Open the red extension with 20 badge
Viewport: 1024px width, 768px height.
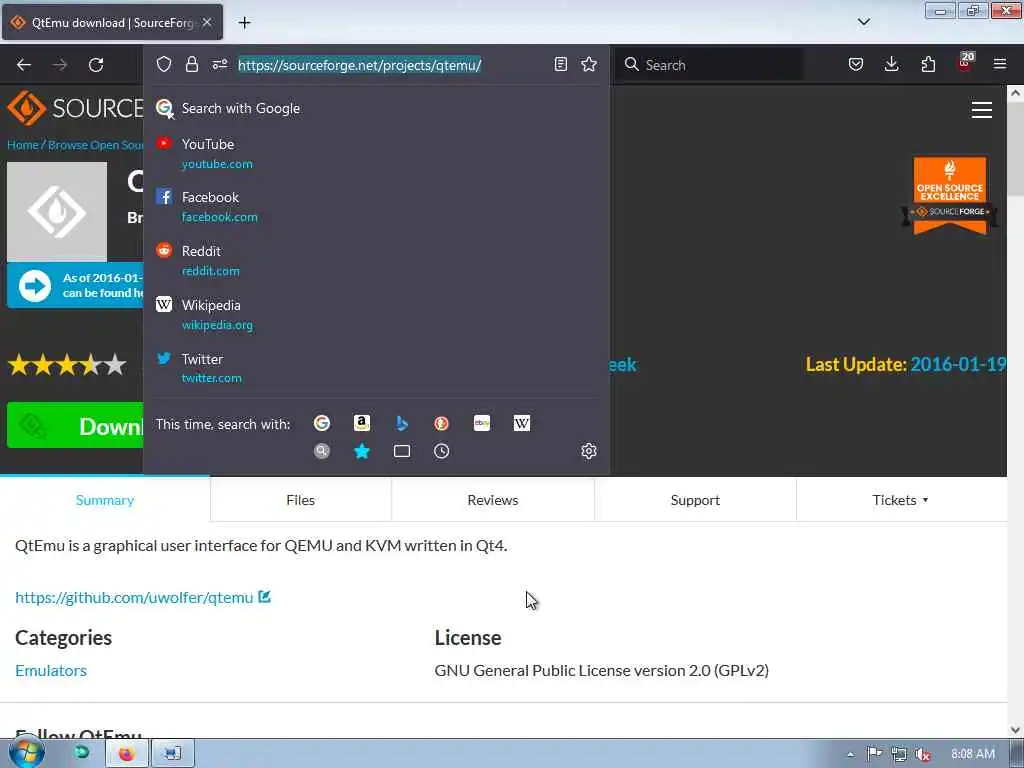965,63
